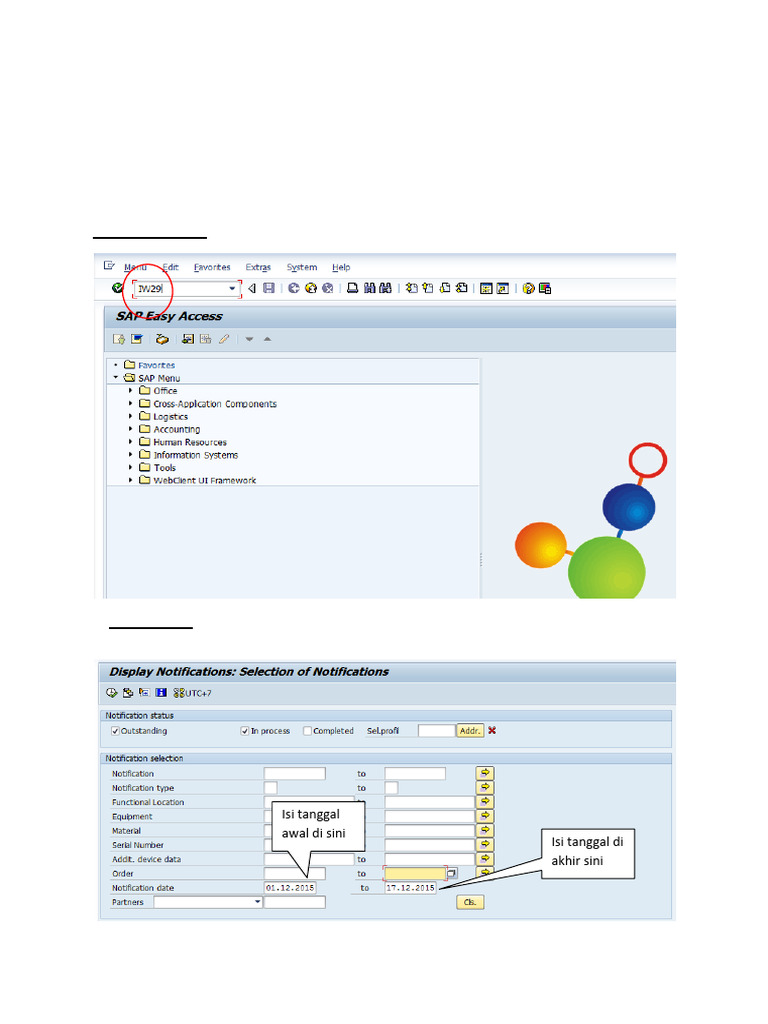Click the Add to Favorites icon
Viewport: 768px width, 1024px height.
click(x=188, y=339)
